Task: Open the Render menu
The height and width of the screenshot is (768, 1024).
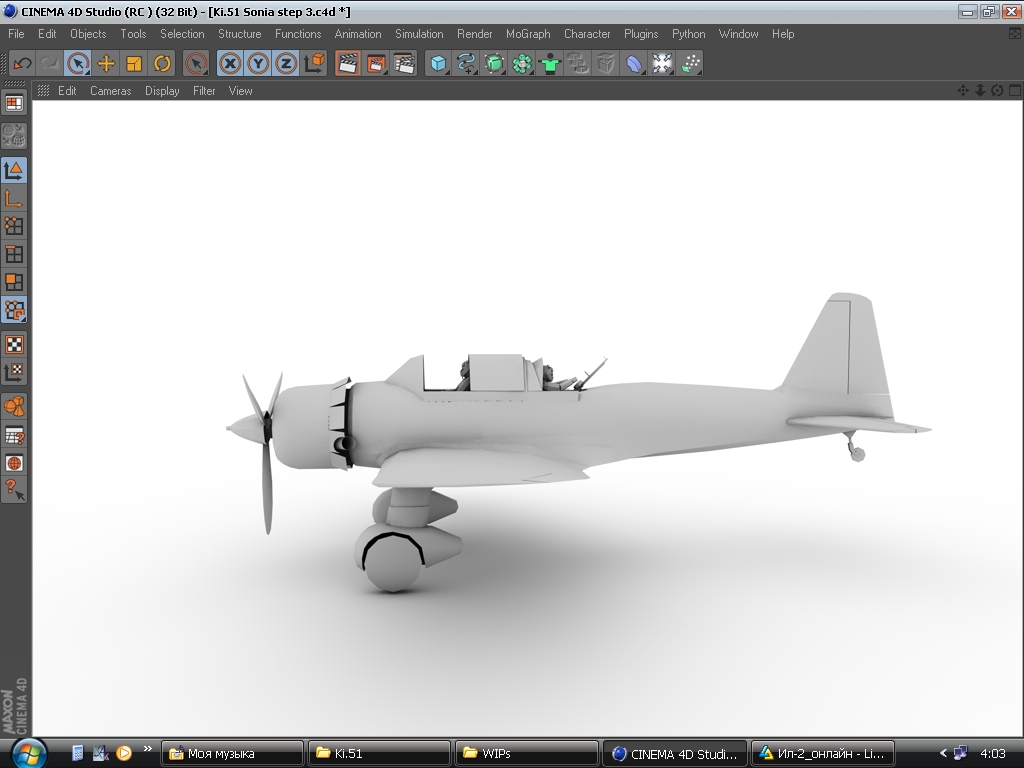Action: click(474, 34)
